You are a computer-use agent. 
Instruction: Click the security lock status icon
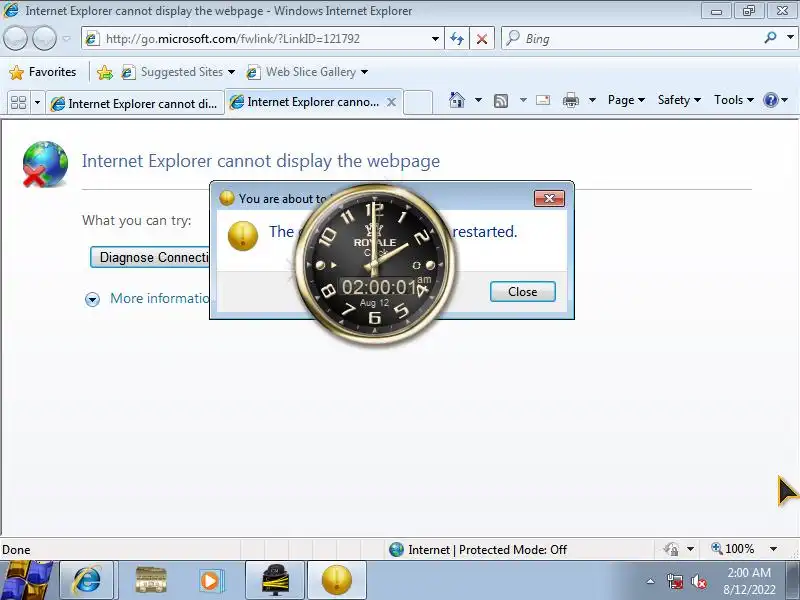[x=671, y=549]
